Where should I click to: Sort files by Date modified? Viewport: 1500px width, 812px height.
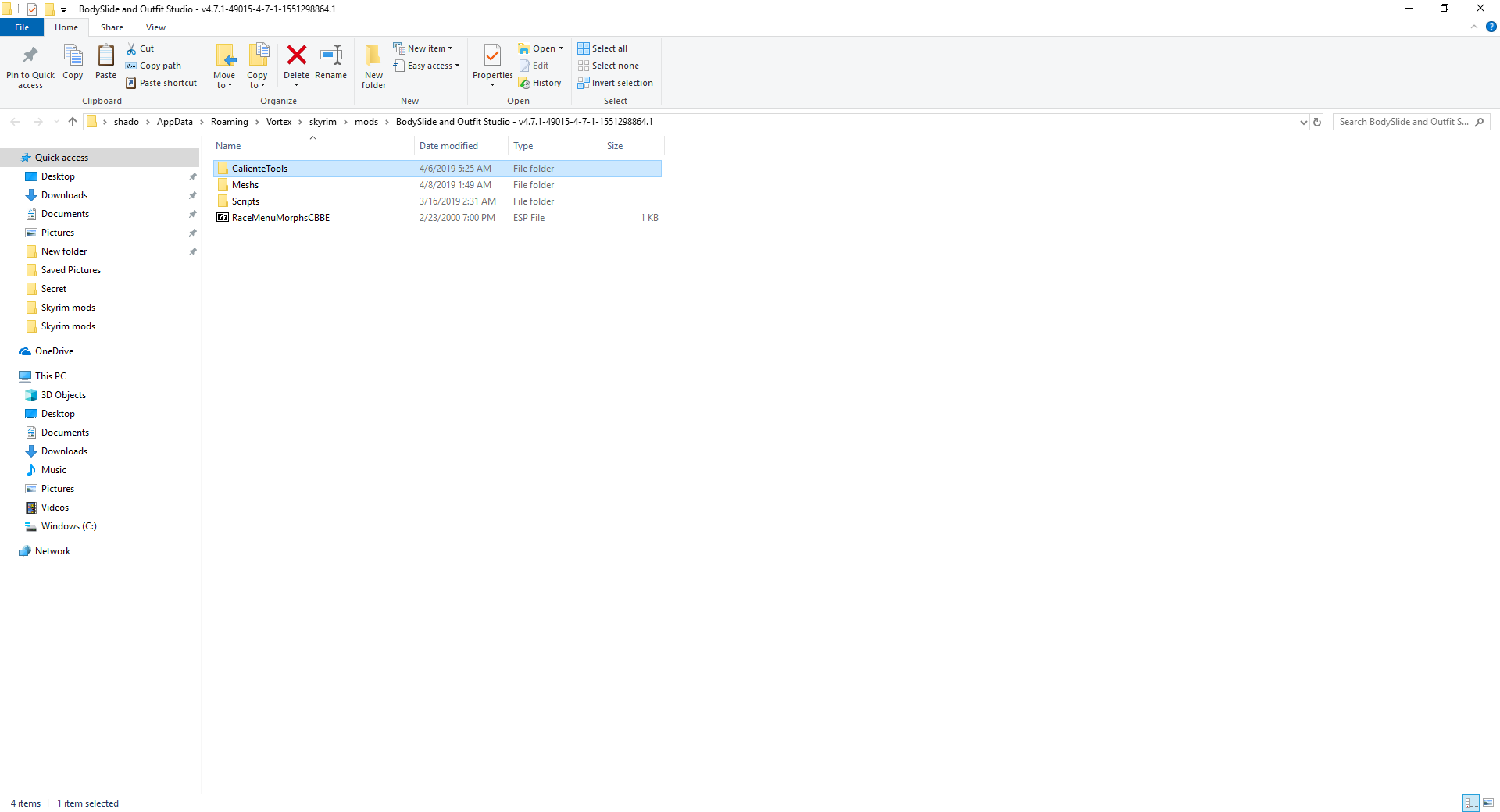pos(461,146)
